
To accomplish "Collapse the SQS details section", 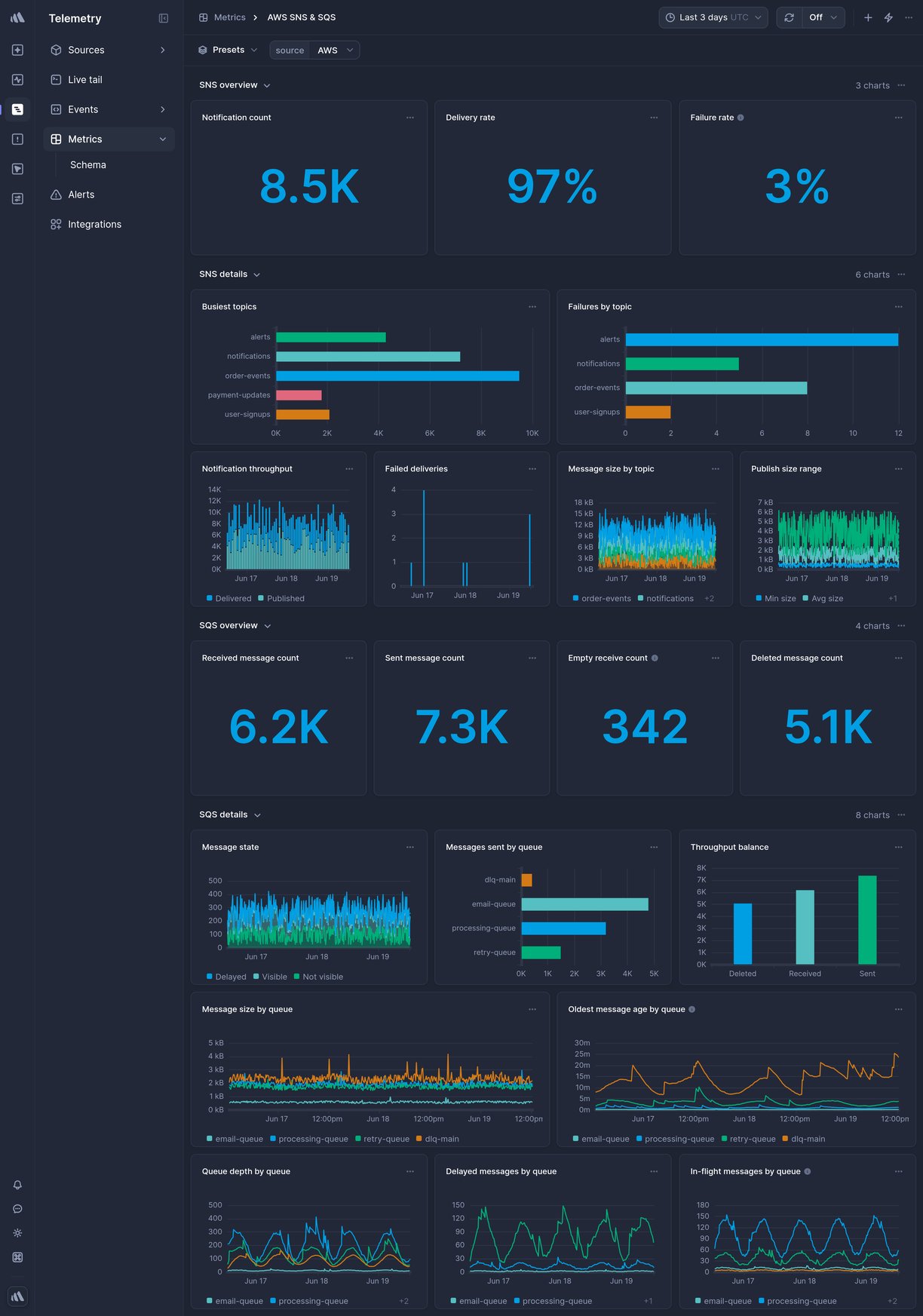I will 257,815.
